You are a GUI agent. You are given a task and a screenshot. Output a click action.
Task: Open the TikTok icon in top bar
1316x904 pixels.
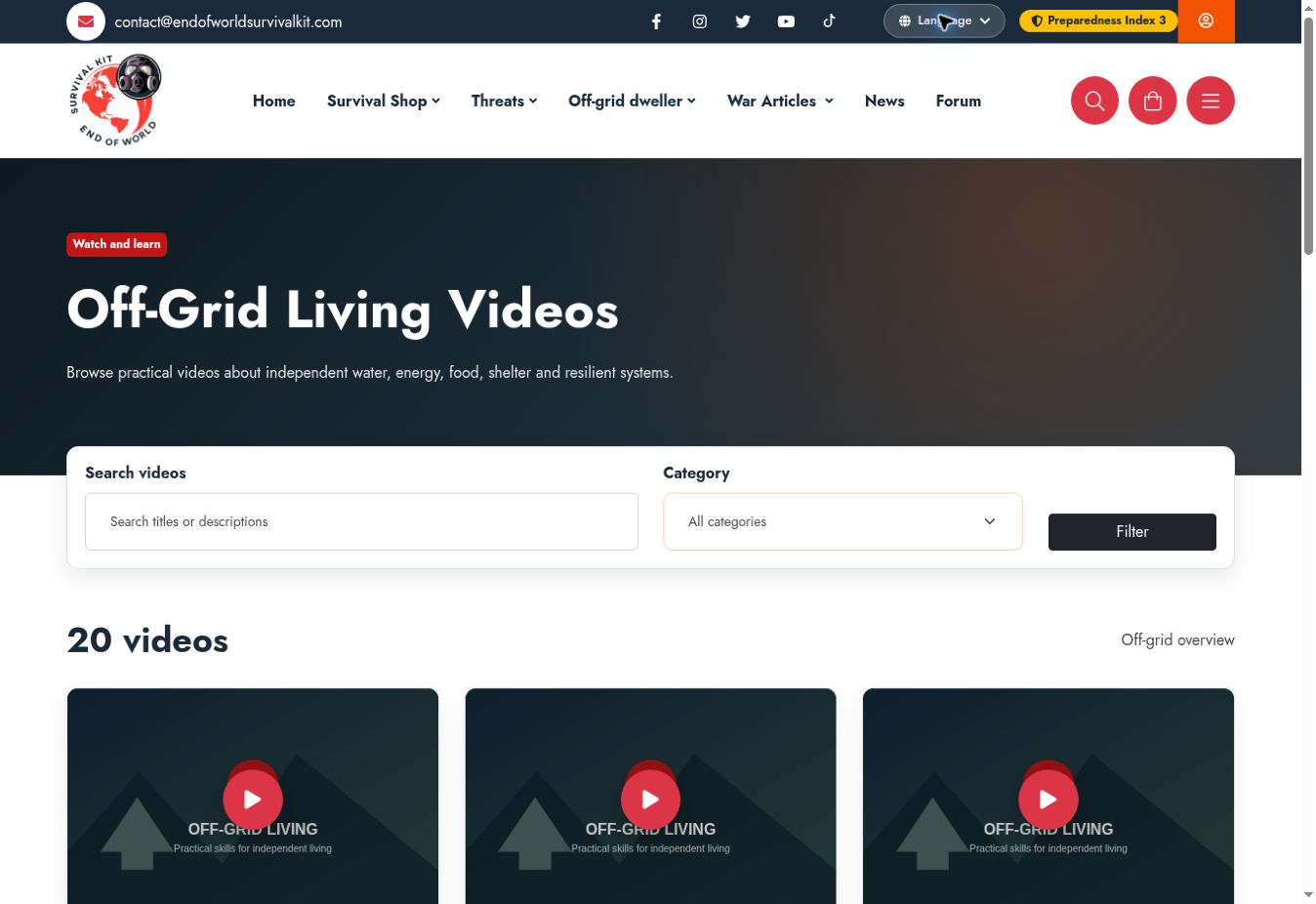[x=829, y=21]
